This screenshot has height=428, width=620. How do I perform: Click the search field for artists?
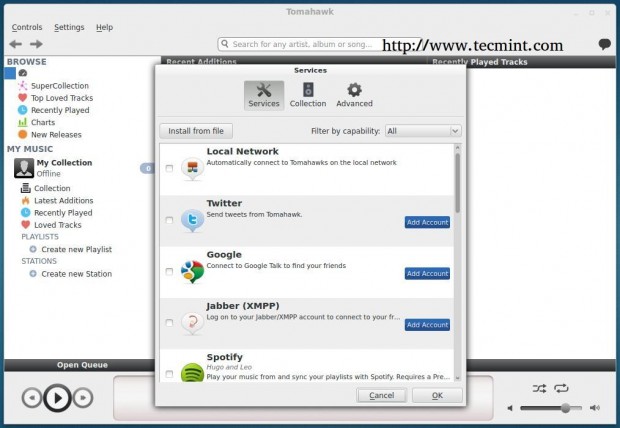pos(301,44)
